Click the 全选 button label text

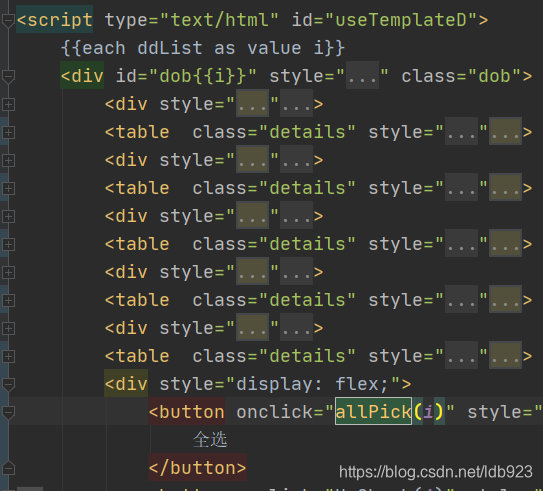click(x=210, y=440)
